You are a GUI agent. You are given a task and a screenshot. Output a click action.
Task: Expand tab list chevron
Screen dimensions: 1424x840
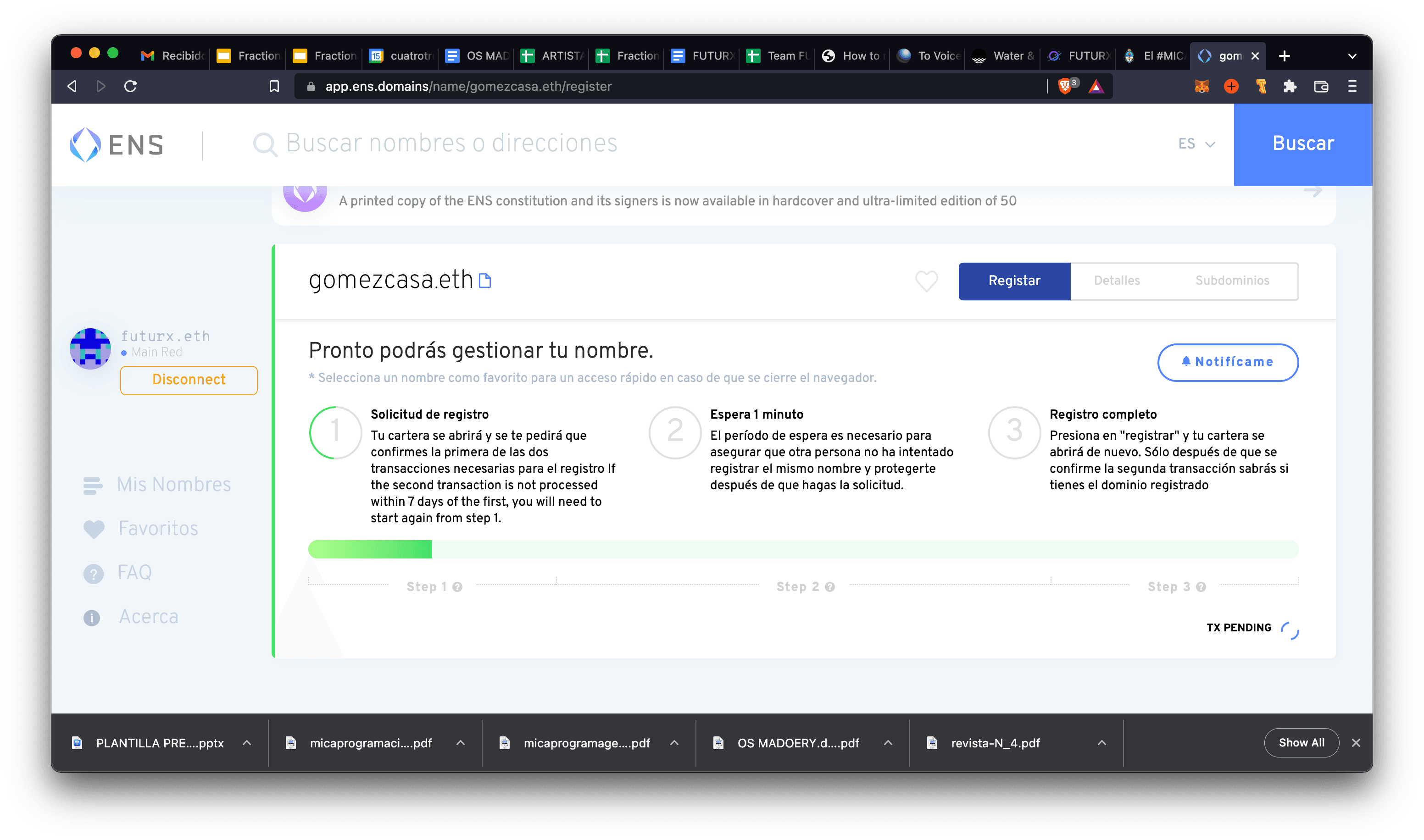[1352, 55]
